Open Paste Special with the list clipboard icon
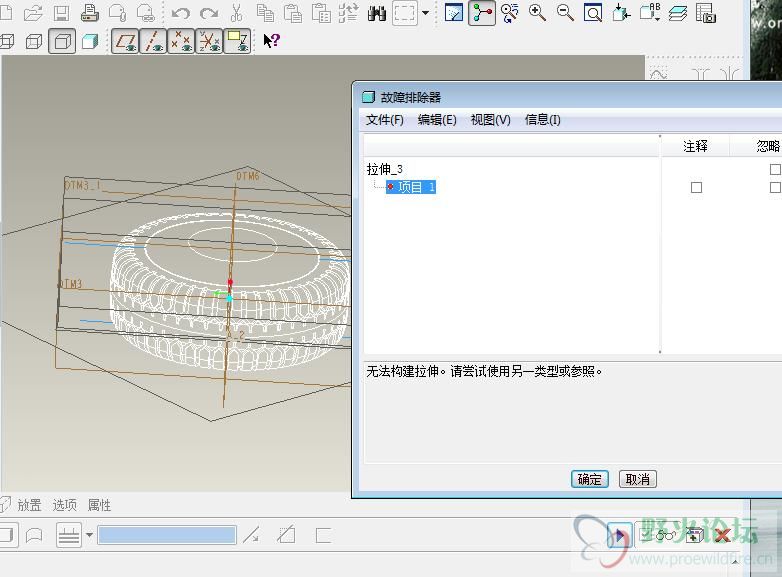 [x=321, y=13]
